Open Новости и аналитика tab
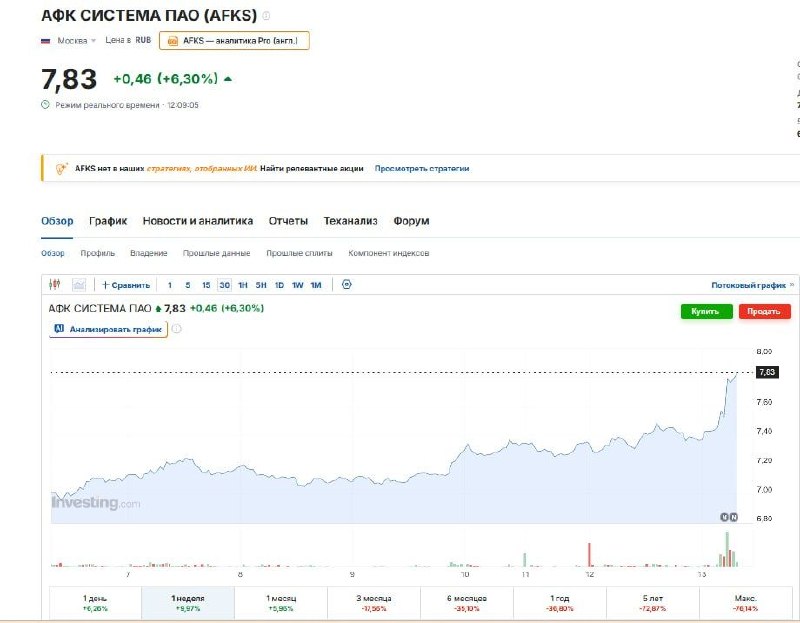Image resolution: width=800 pixels, height=623 pixels. 198,221
